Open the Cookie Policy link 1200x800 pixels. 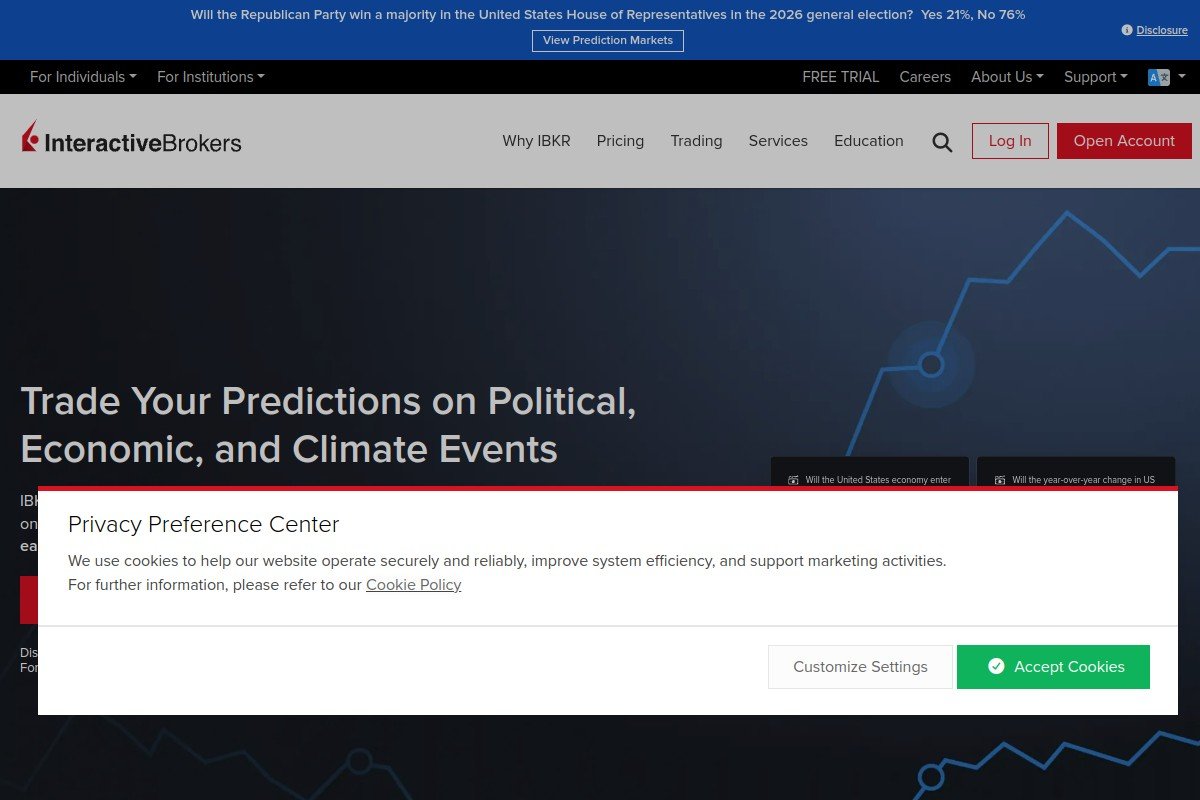[x=414, y=585]
